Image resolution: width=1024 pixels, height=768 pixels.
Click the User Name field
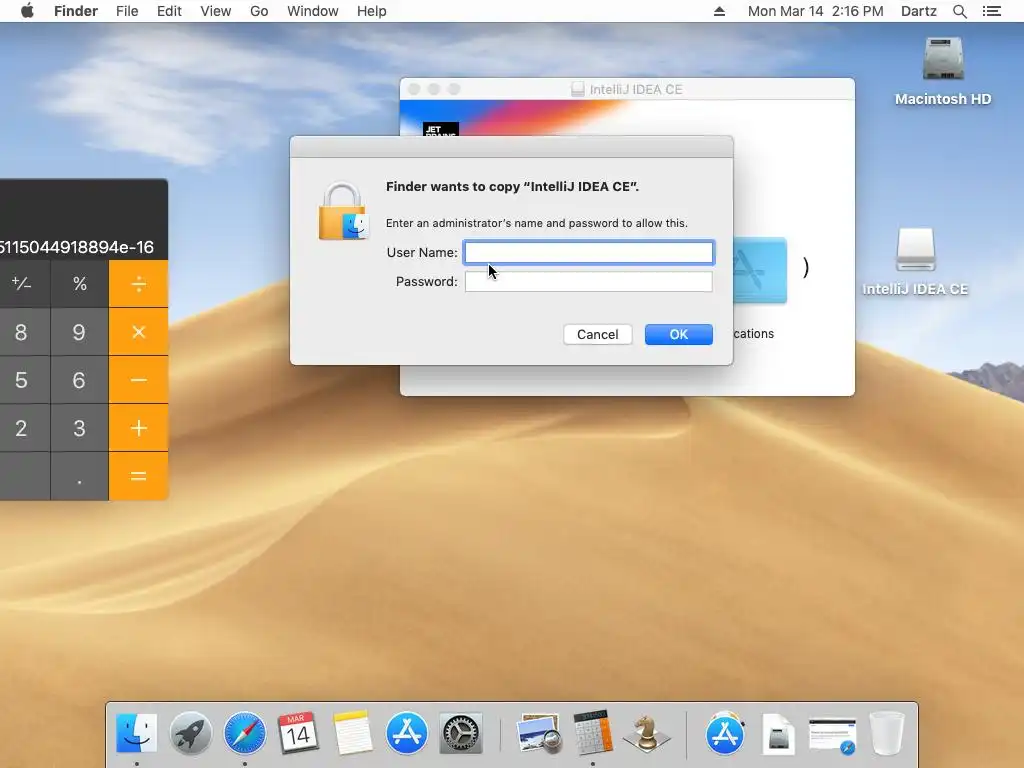click(x=588, y=252)
